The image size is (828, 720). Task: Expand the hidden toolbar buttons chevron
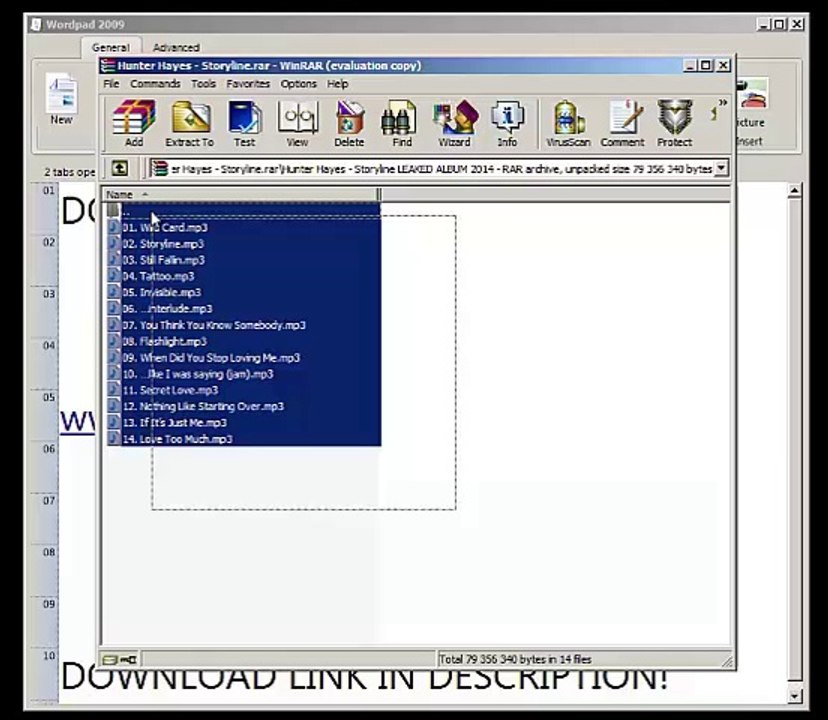pyautogui.click(x=722, y=103)
